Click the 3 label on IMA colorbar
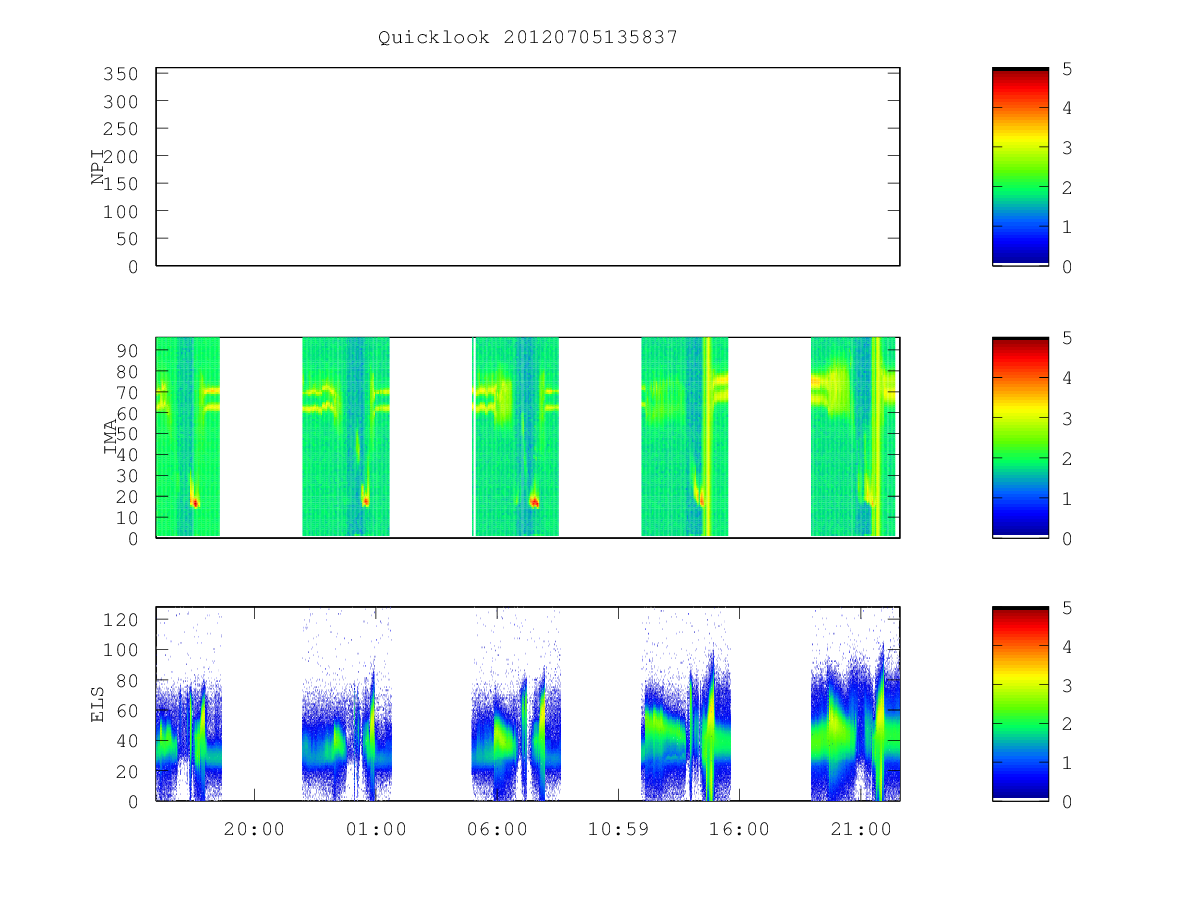The image size is (1200, 900). point(1067,418)
